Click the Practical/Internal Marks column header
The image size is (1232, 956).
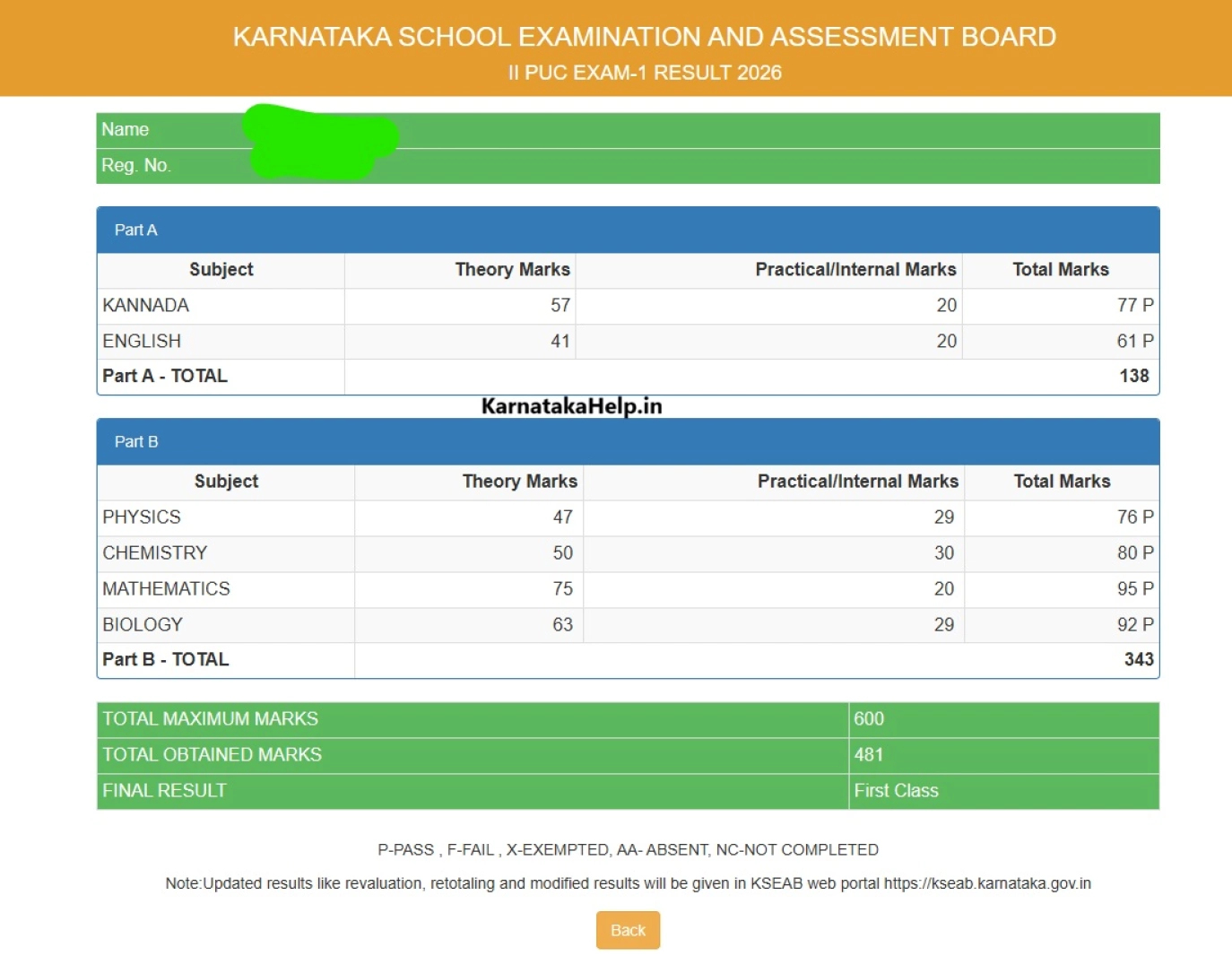click(855, 269)
